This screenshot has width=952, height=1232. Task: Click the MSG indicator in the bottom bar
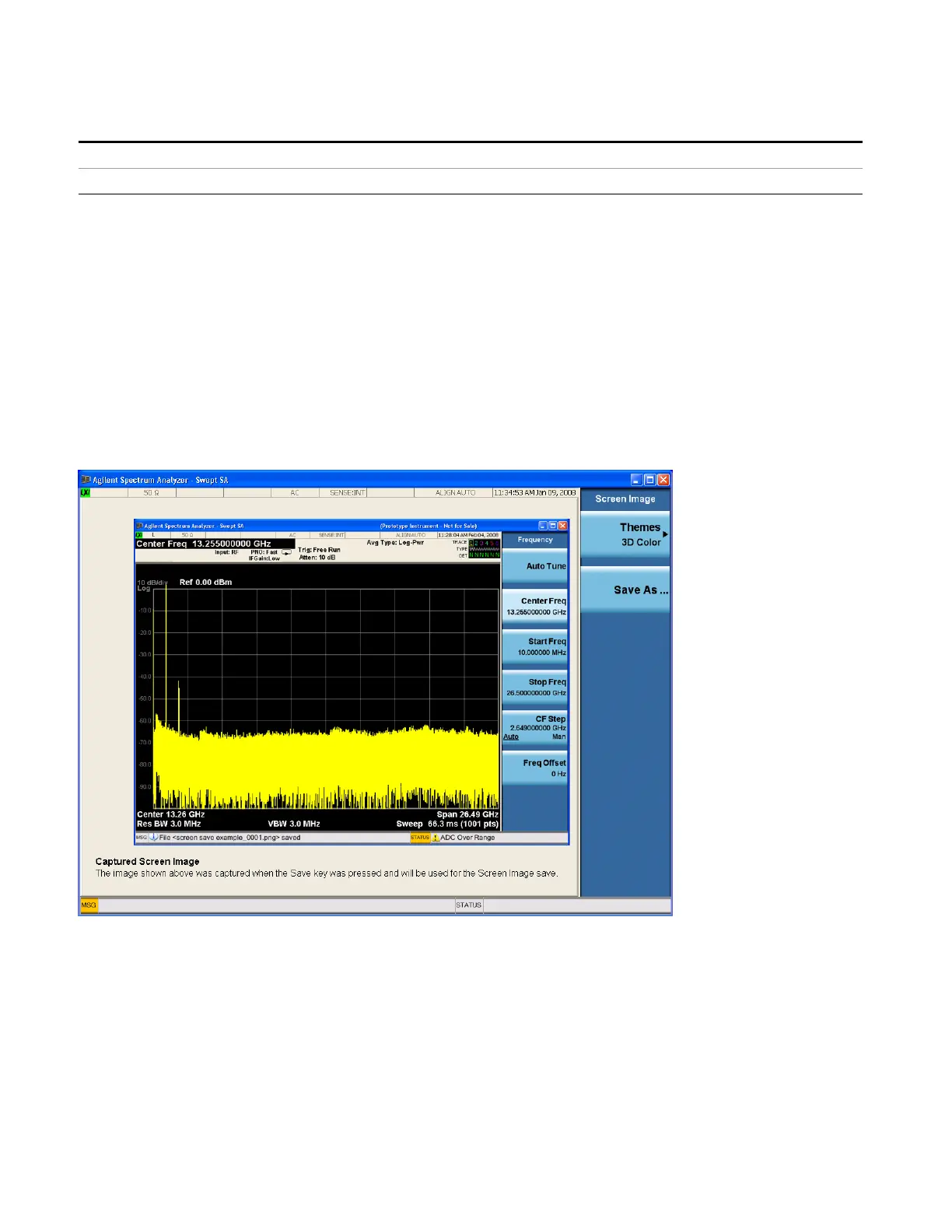click(x=89, y=905)
